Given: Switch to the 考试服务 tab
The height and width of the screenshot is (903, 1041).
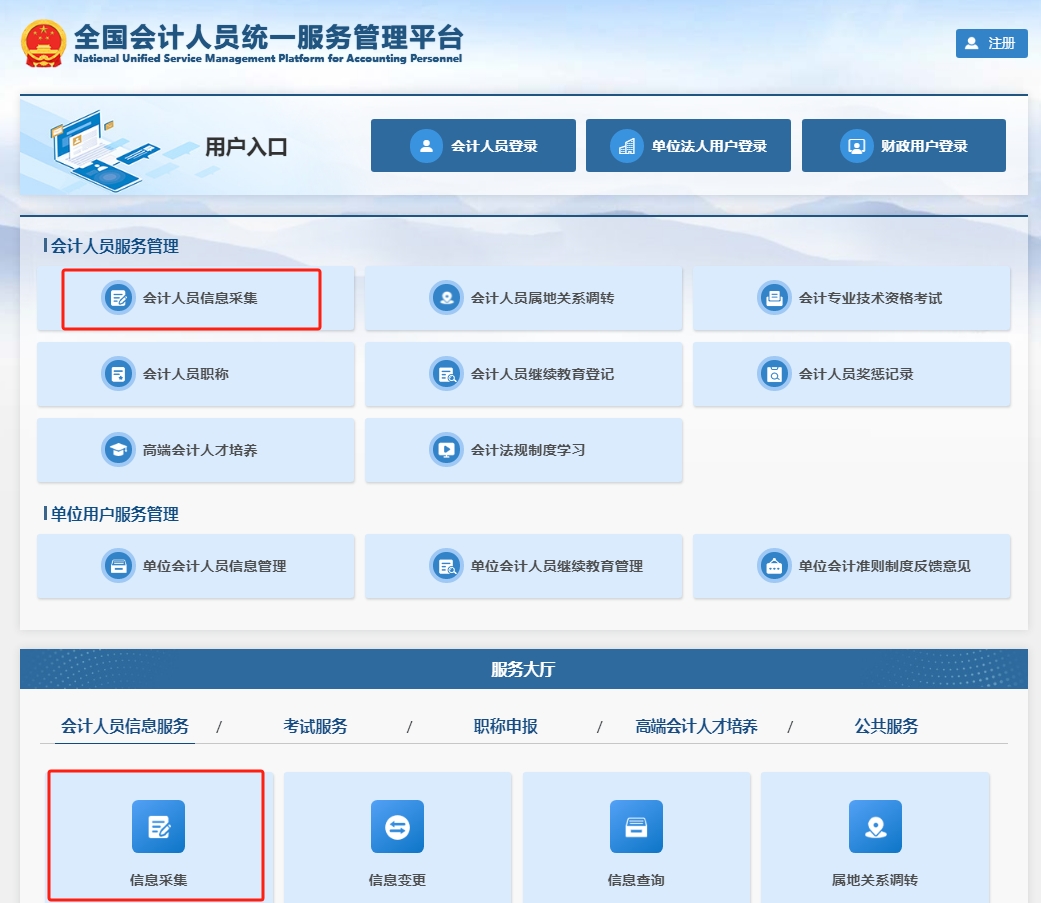Looking at the screenshot, I should (x=315, y=726).
